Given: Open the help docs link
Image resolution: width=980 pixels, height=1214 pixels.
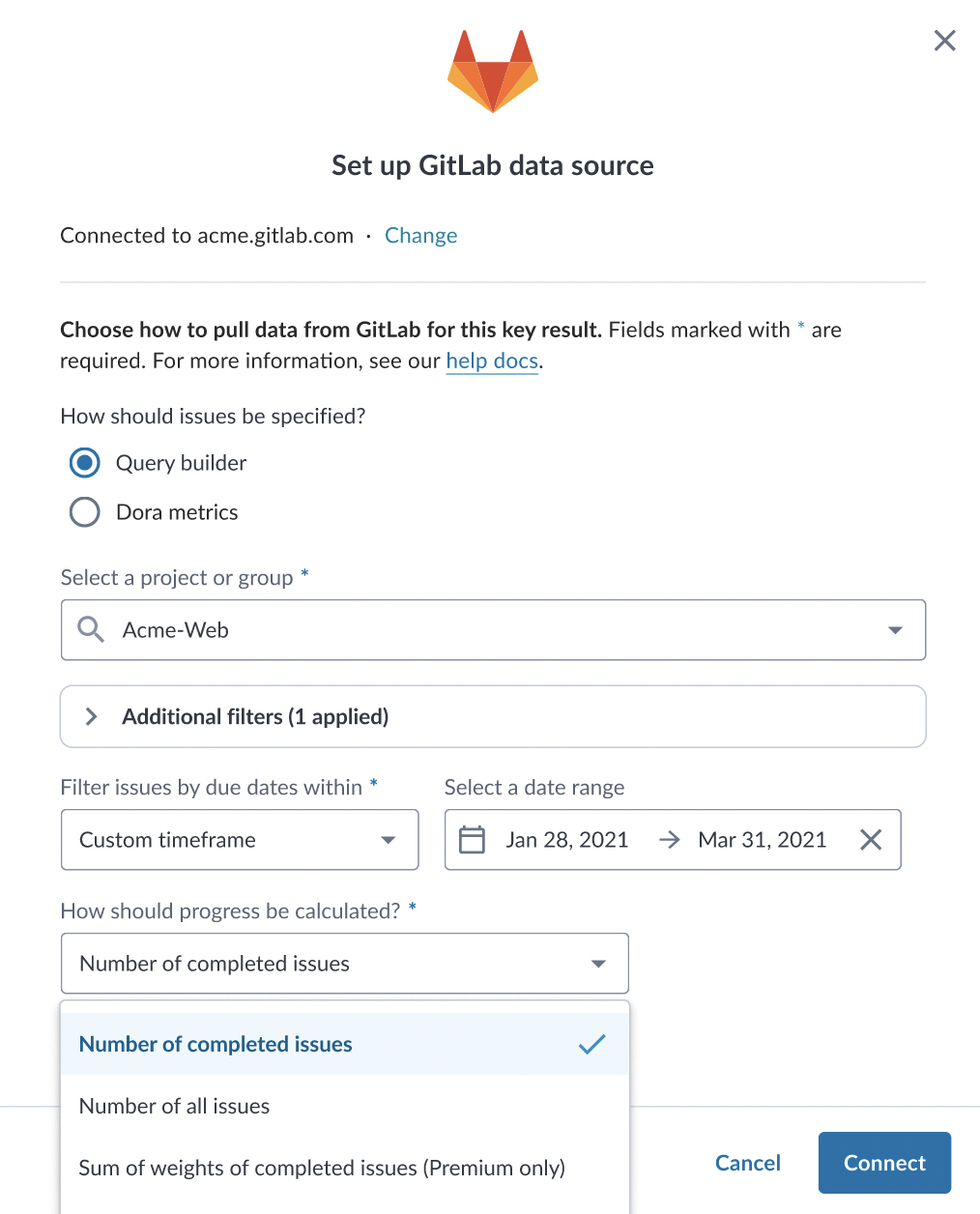Looking at the screenshot, I should coord(492,361).
